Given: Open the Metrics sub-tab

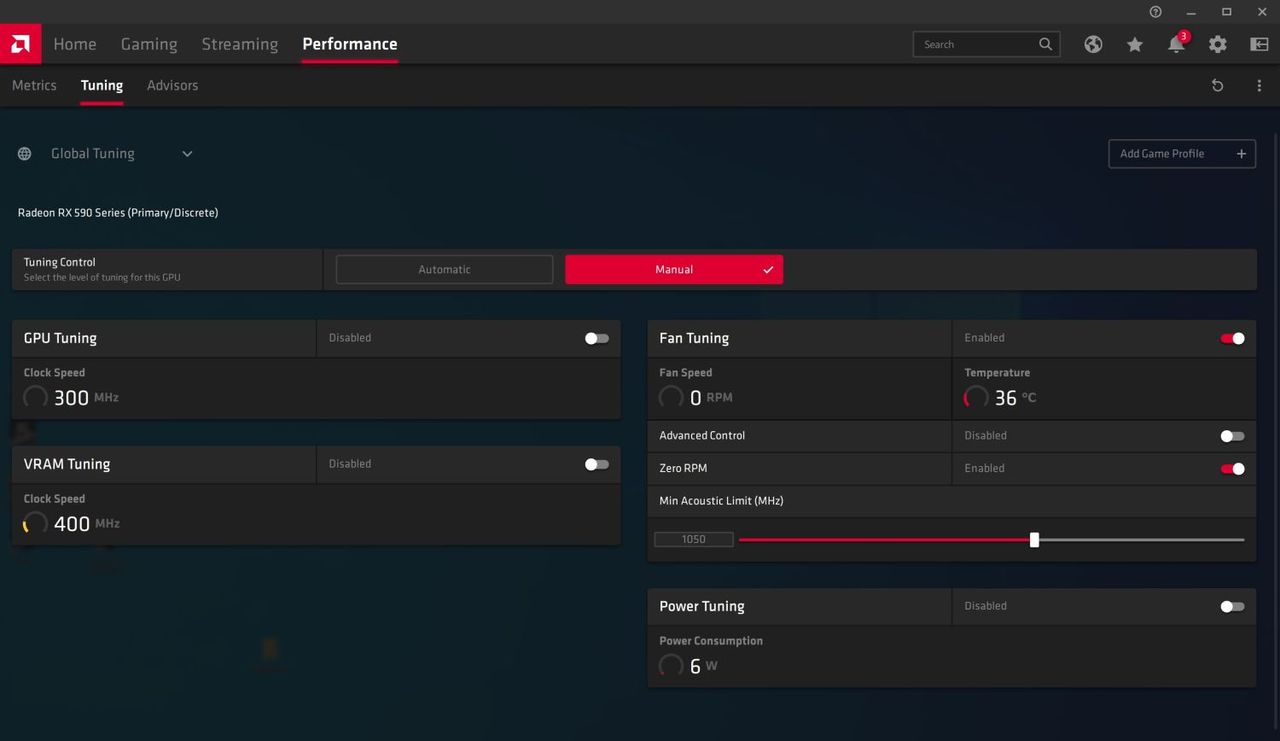Looking at the screenshot, I should click(34, 85).
